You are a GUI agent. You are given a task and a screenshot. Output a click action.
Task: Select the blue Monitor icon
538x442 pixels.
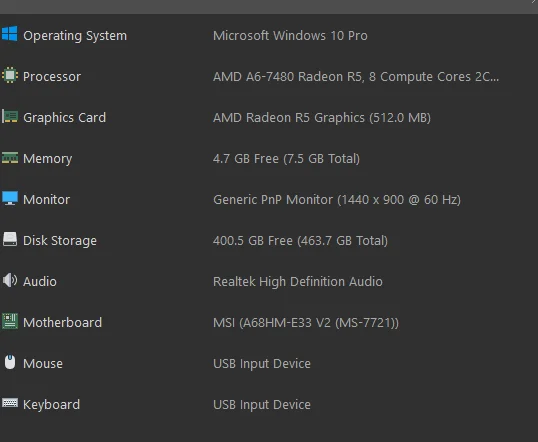[10, 198]
